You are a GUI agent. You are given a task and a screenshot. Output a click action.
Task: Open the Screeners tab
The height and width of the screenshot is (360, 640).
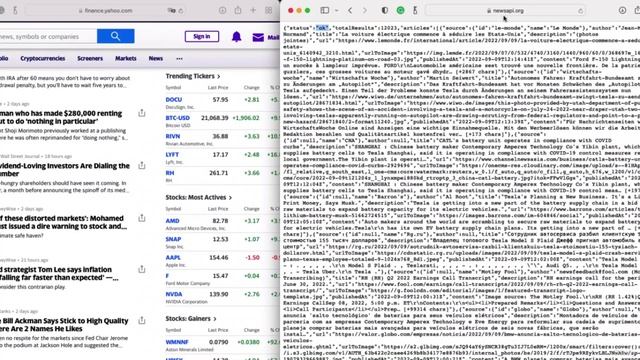[90, 58]
